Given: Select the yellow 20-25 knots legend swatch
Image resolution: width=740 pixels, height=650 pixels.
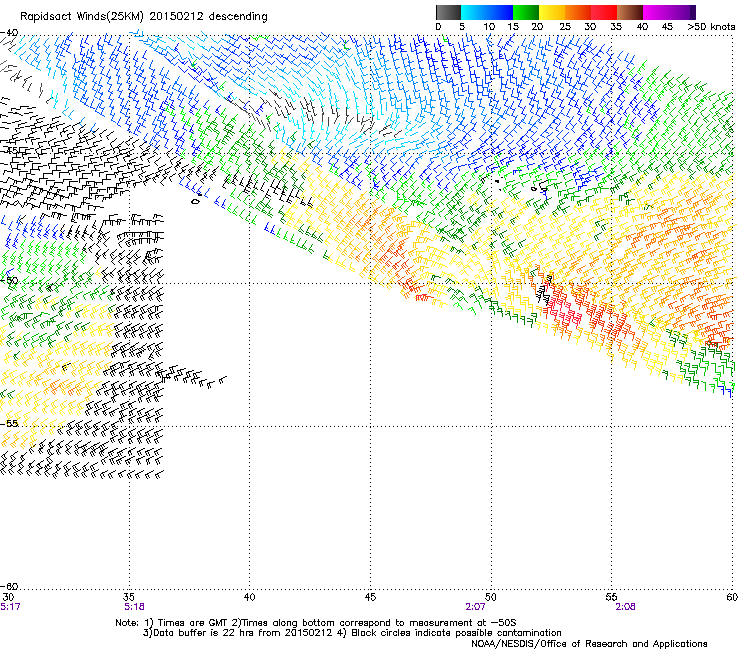Looking at the screenshot, I should [x=552, y=12].
